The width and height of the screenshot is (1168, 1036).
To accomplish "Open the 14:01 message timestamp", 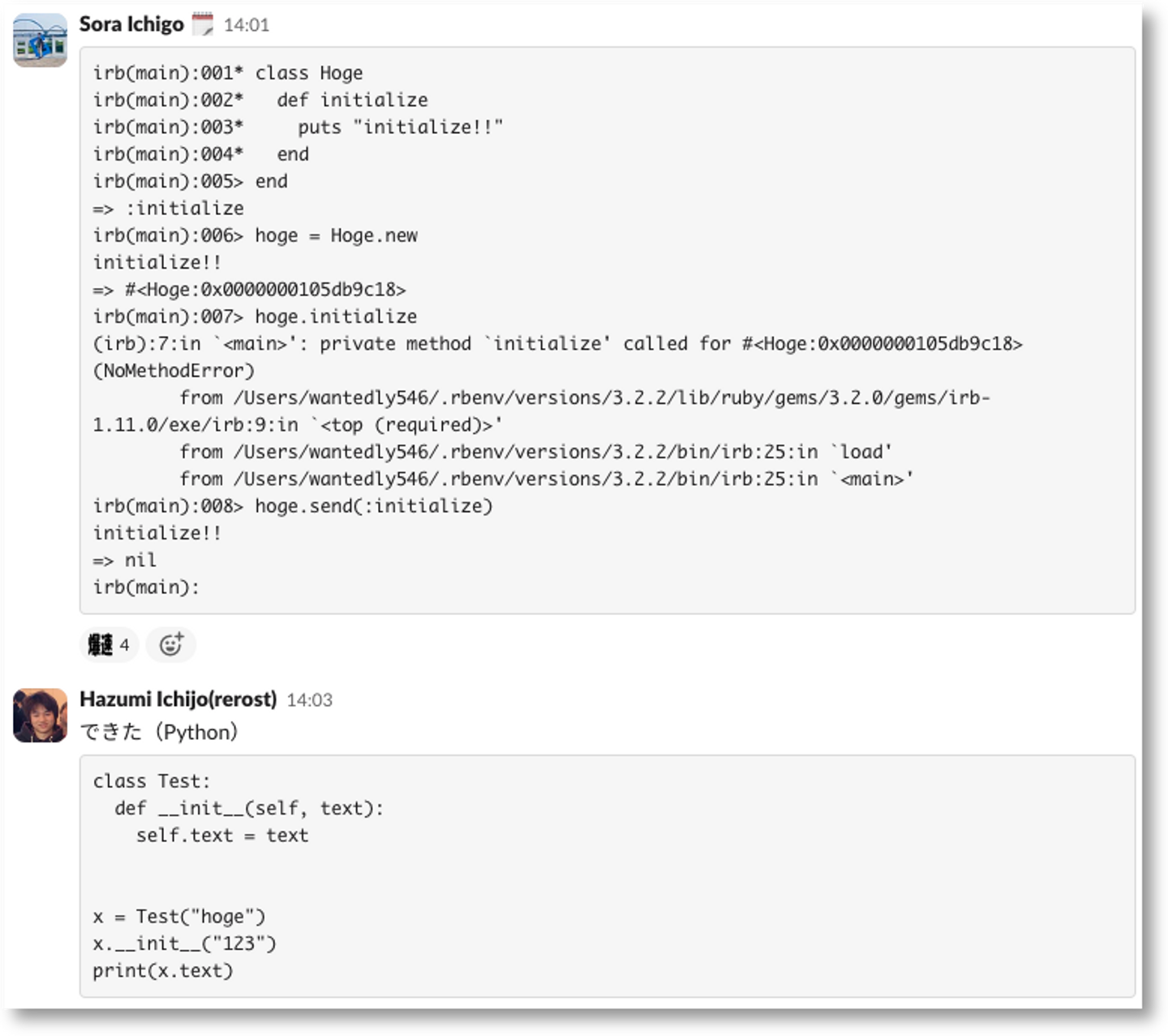I will pyautogui.click(x=247, y=25).
